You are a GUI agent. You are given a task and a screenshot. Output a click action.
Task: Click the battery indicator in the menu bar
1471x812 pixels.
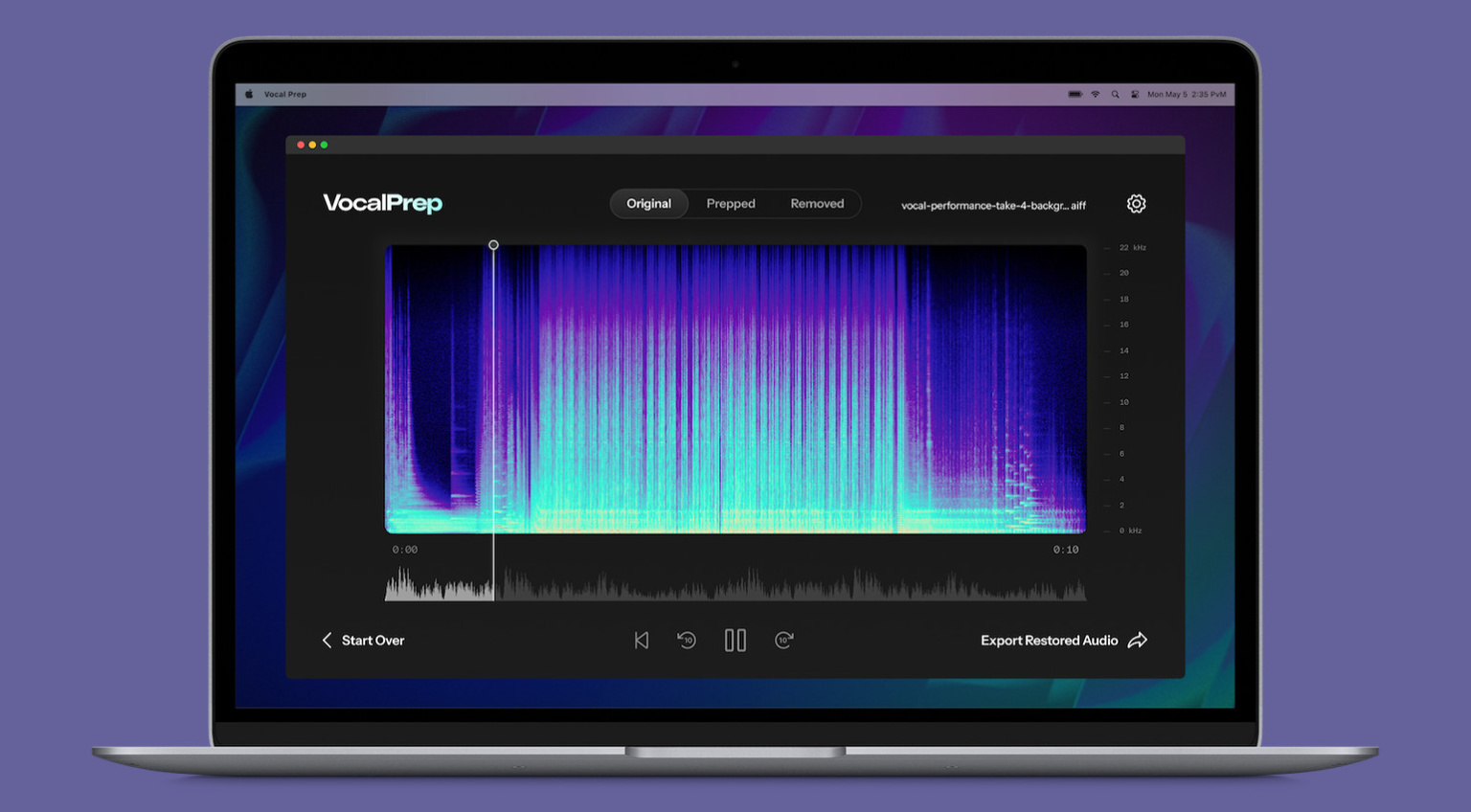[x=1075, y=94]
